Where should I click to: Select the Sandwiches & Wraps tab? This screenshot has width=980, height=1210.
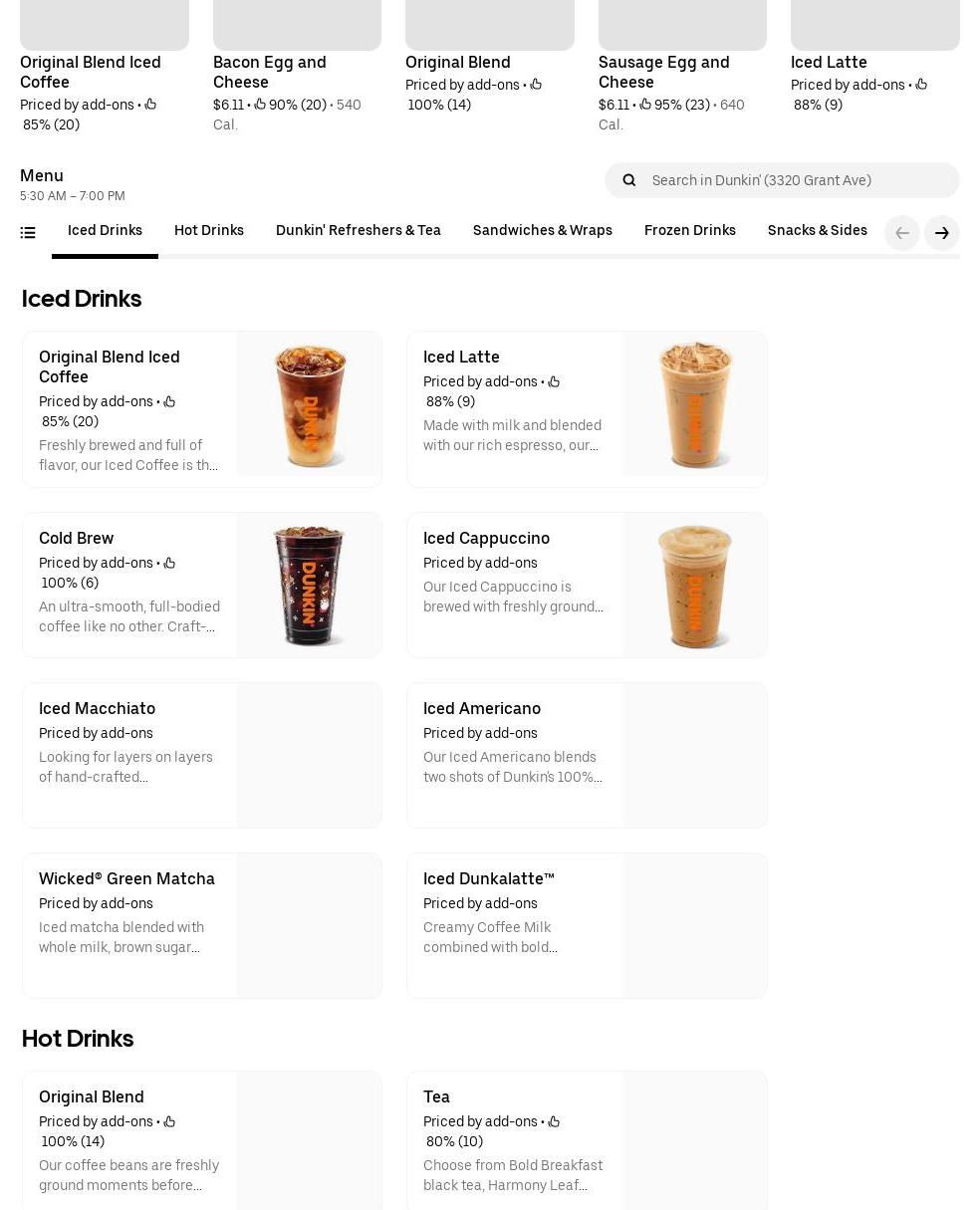pos(543,231)
